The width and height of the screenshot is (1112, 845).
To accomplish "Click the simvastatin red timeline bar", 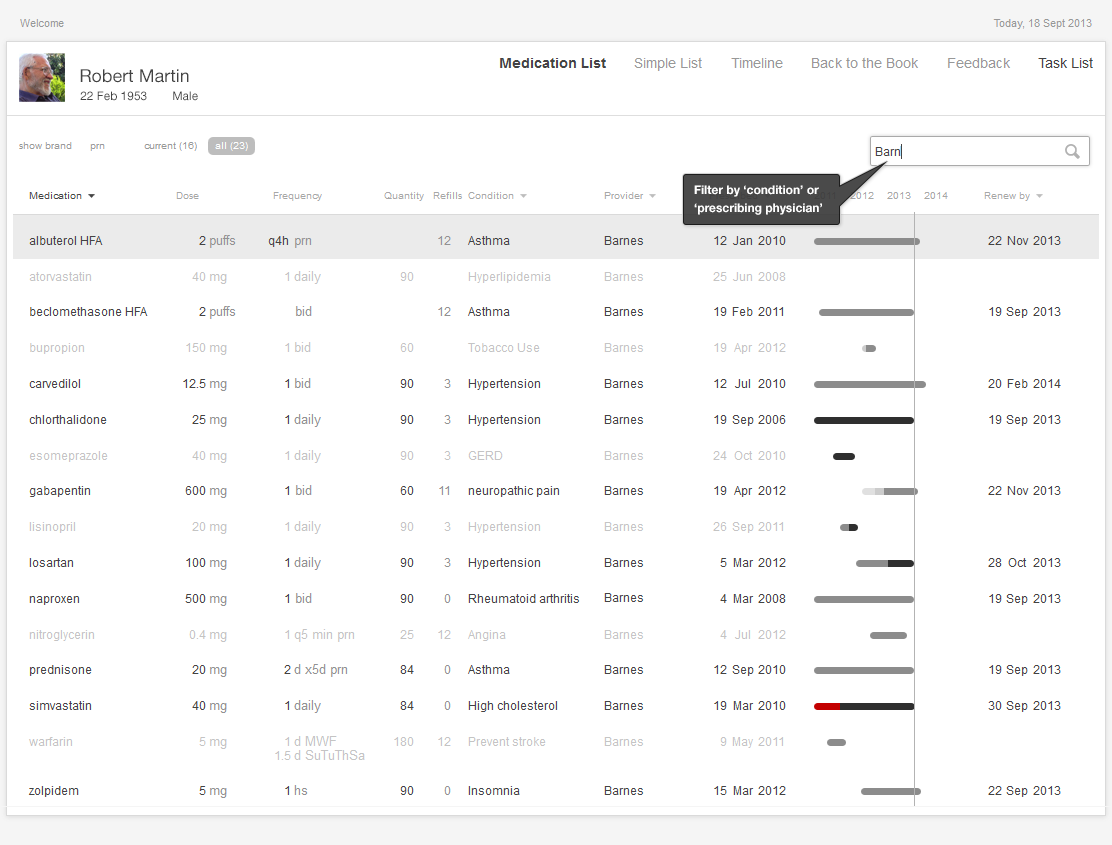I will [826, 706].
